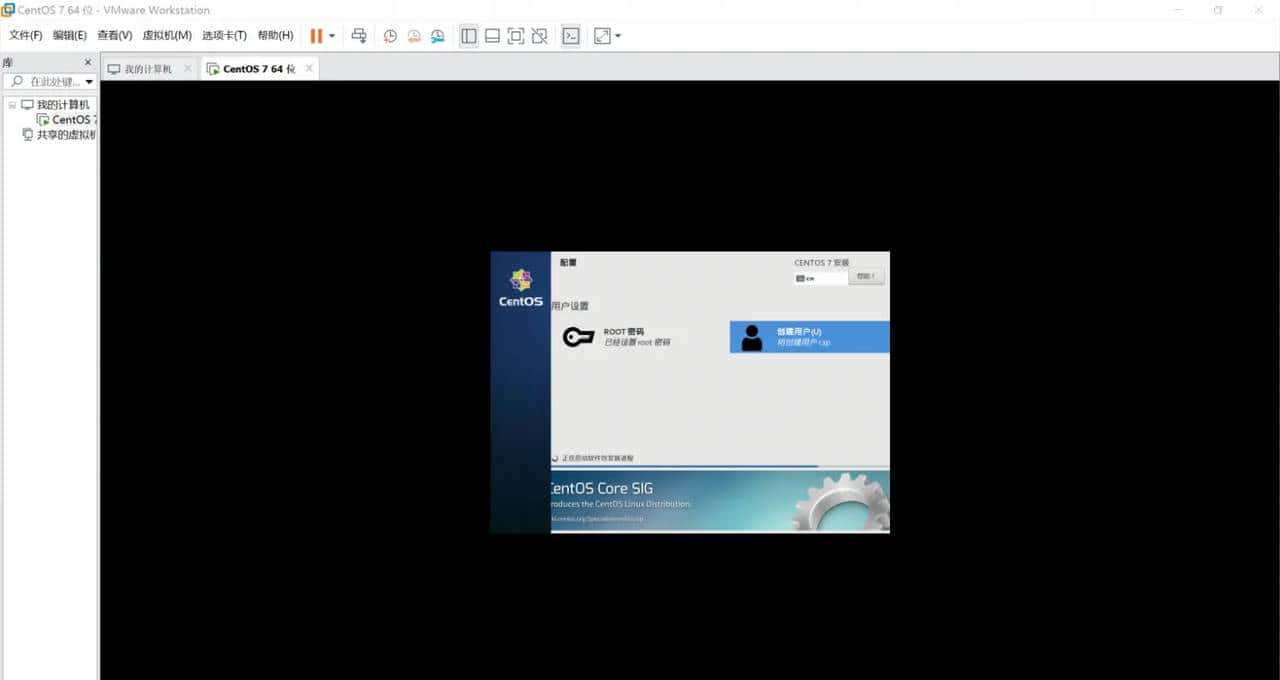Open the ROOT 密码 settings

tap(624, 337)
